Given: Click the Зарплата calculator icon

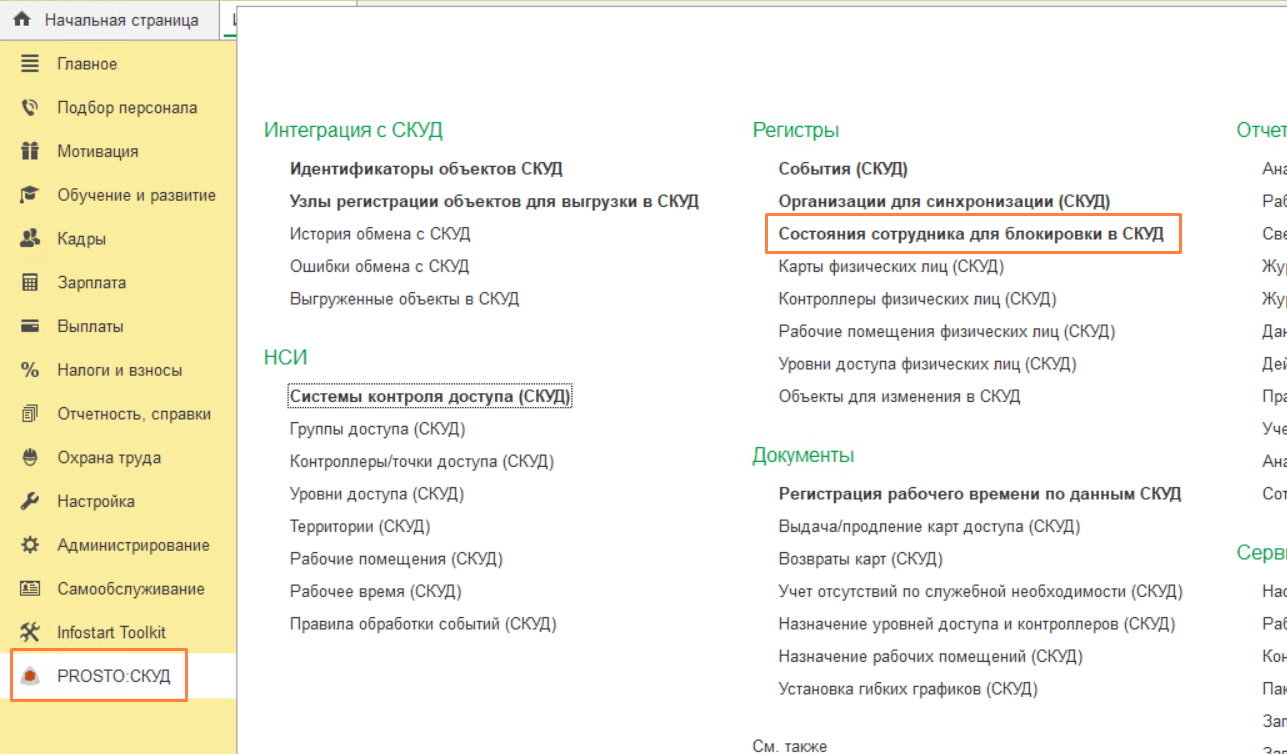Looking at the screenshot, I should click(30, 283).
